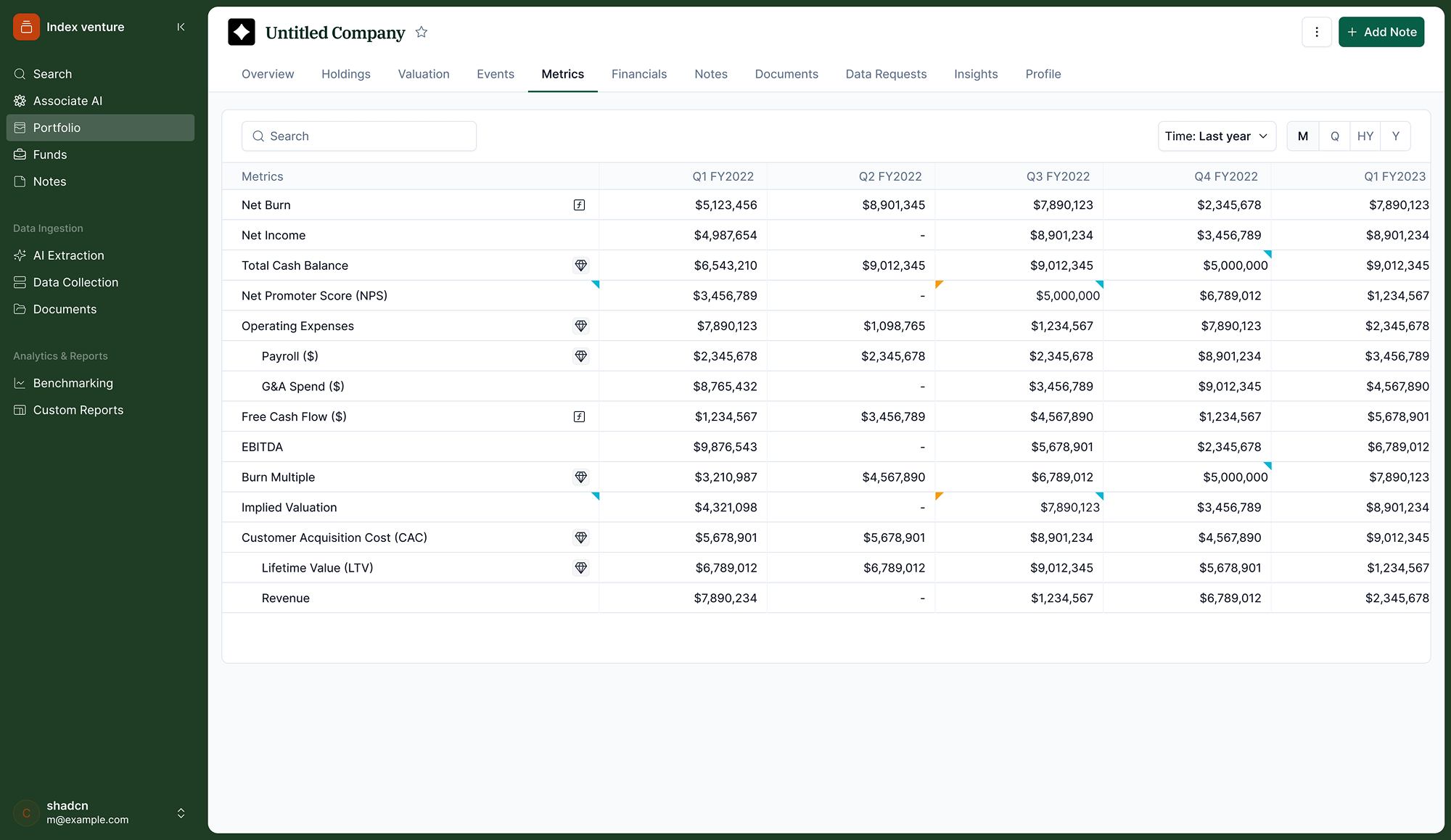This screenshot has width=1451, height=840.
Task: Click the EBITDA row label
Action: click(262, 447)
